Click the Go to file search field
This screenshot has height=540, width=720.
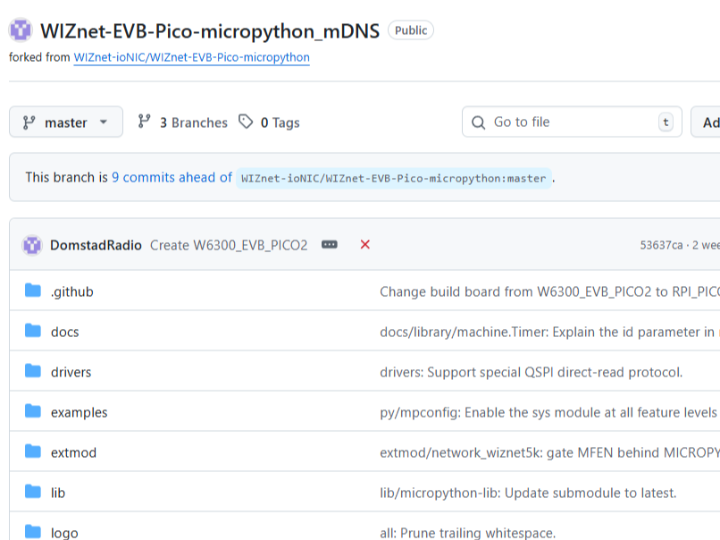point(570,122)
